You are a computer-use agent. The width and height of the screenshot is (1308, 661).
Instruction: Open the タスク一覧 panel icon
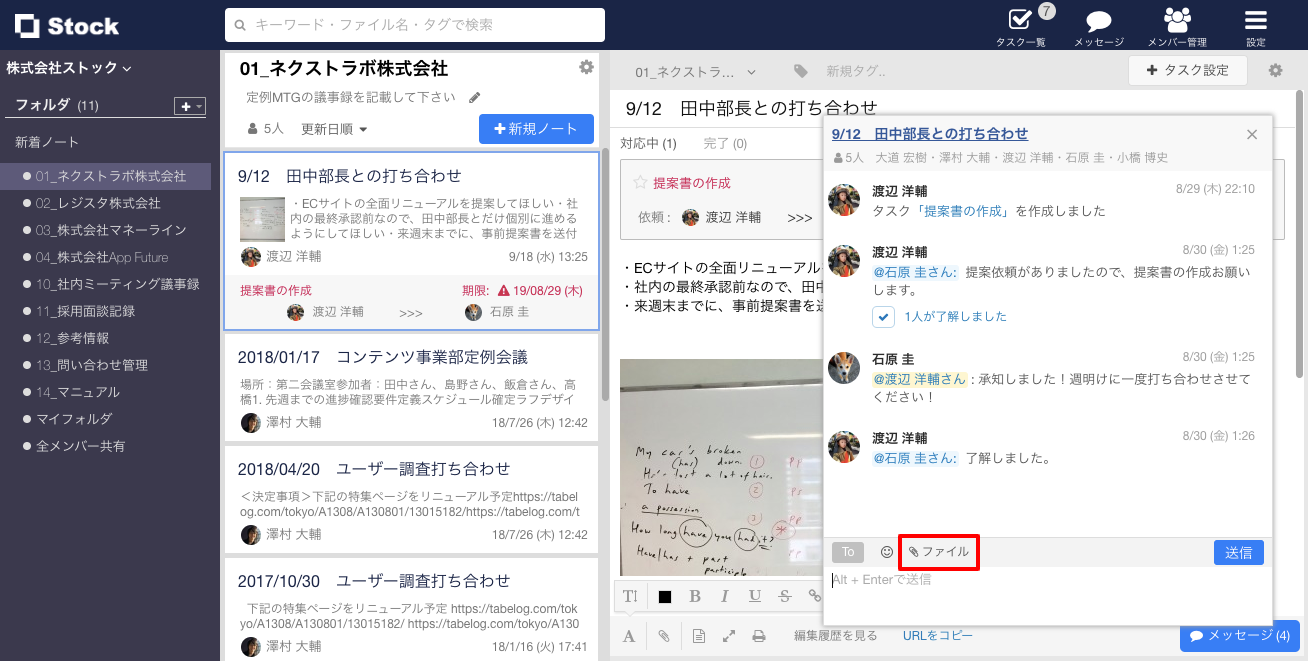point(1020,20)
